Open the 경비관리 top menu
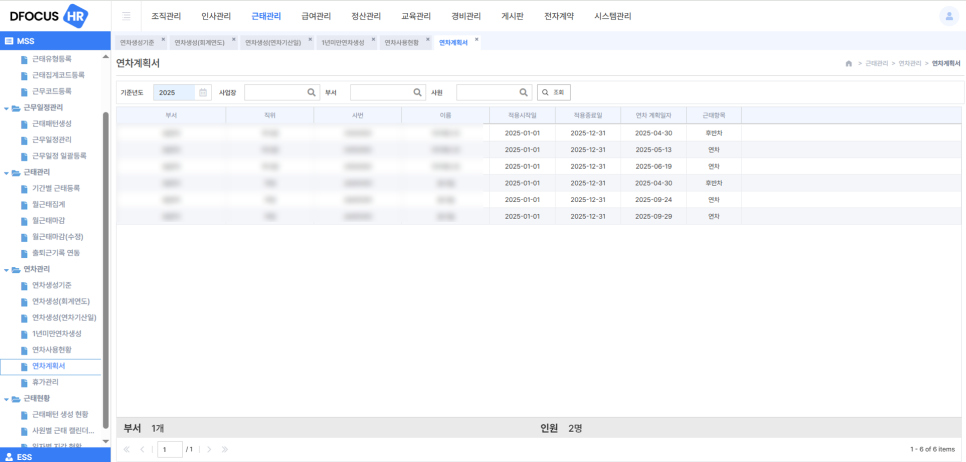This screenshot has width=966, height=462. [x=466, y=17]
